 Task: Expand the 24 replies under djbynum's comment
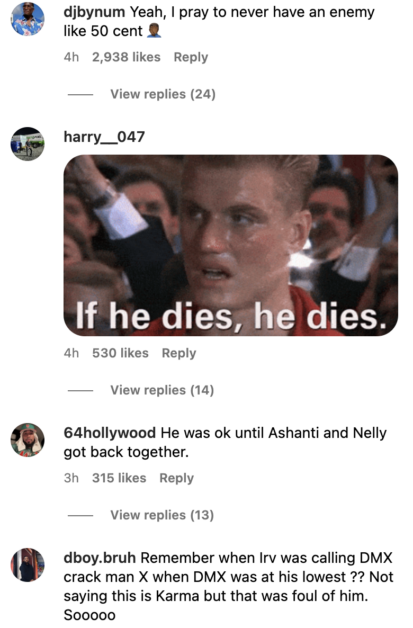163,94
